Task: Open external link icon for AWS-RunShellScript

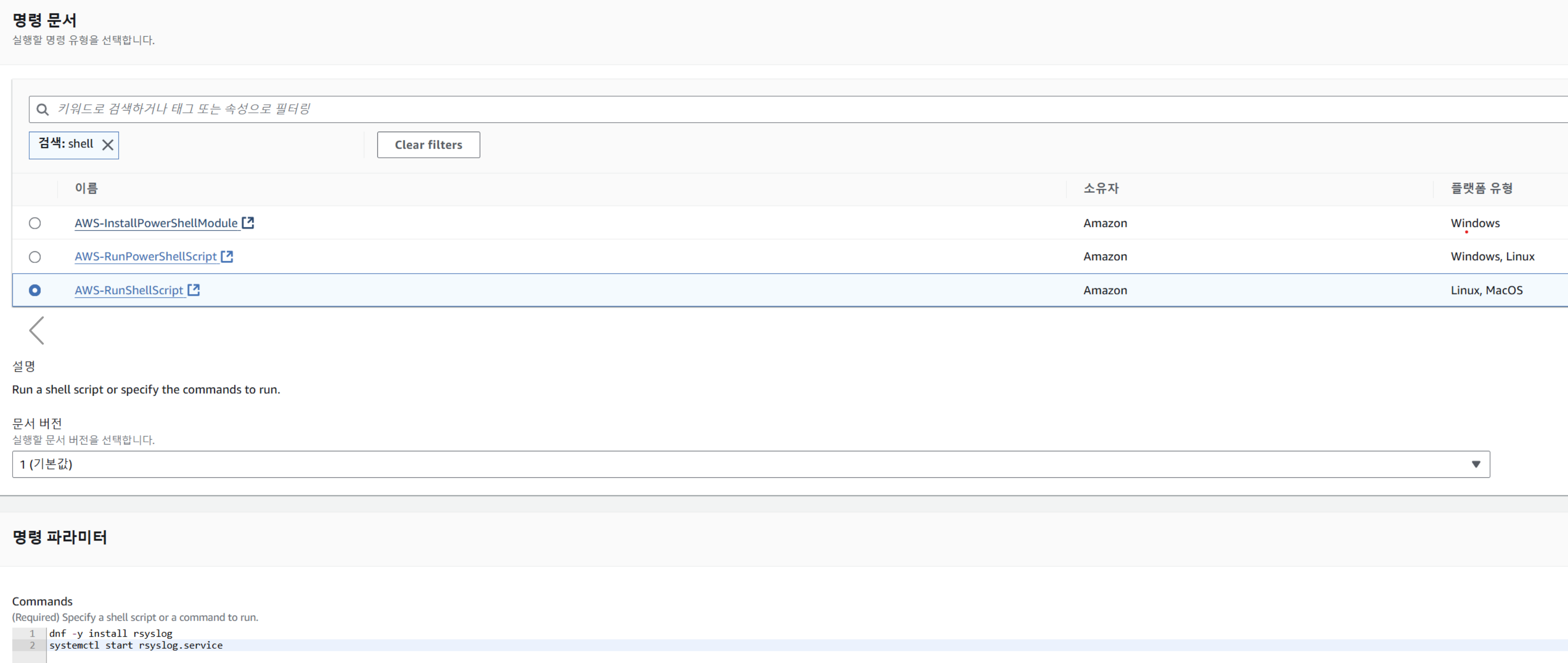Action: [193, 289]
